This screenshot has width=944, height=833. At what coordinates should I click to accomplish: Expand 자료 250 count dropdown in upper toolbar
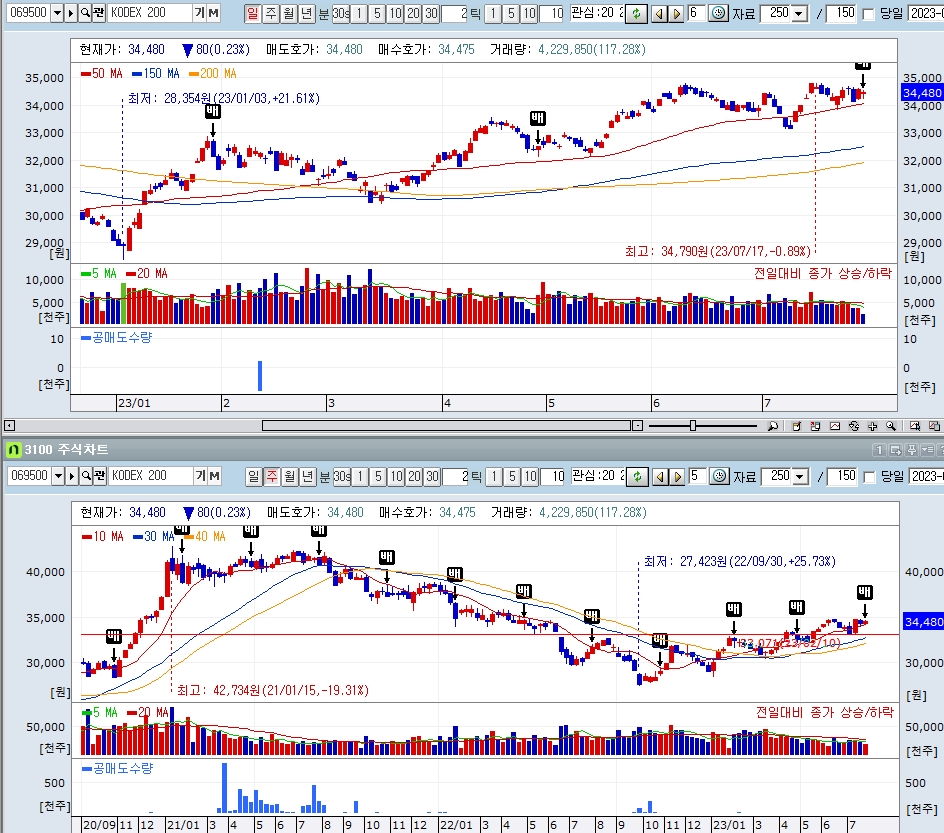click(800, 13)
